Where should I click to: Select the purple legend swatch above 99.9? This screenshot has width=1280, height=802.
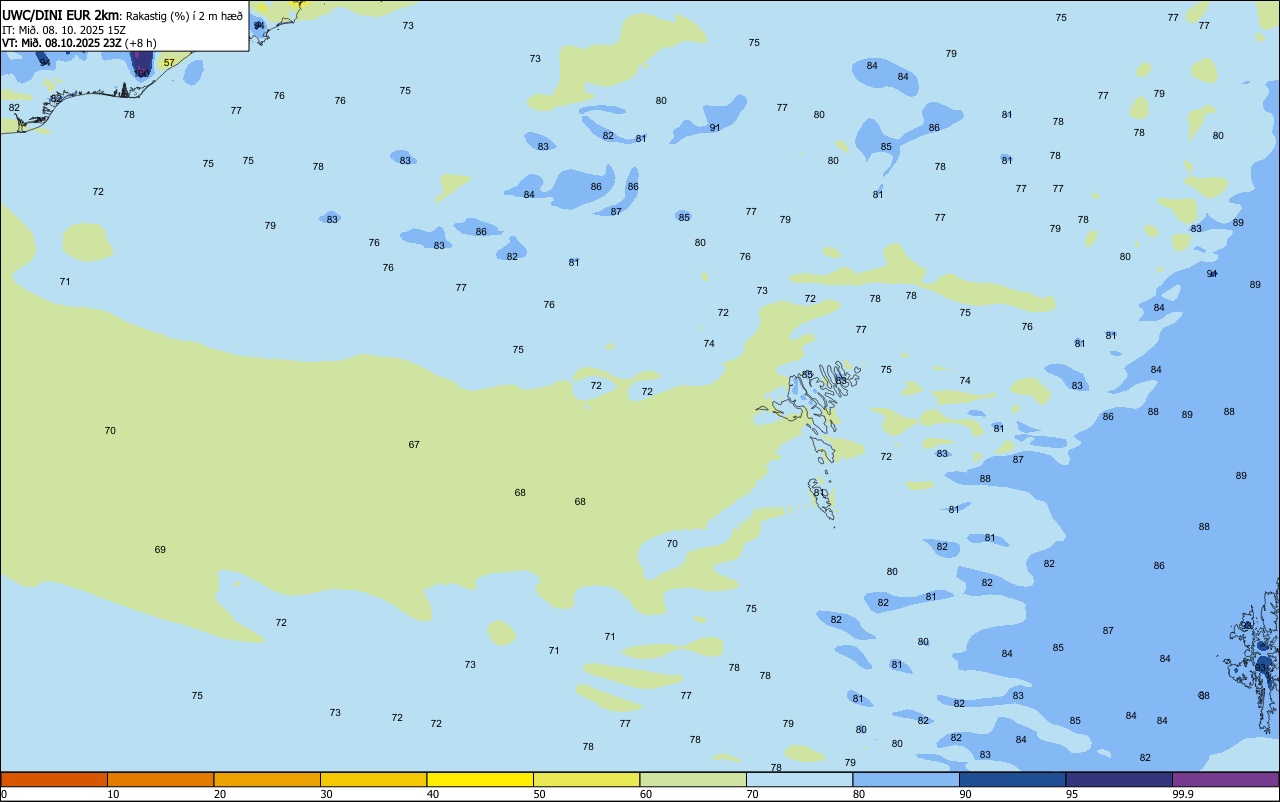tap(1225, 779)
